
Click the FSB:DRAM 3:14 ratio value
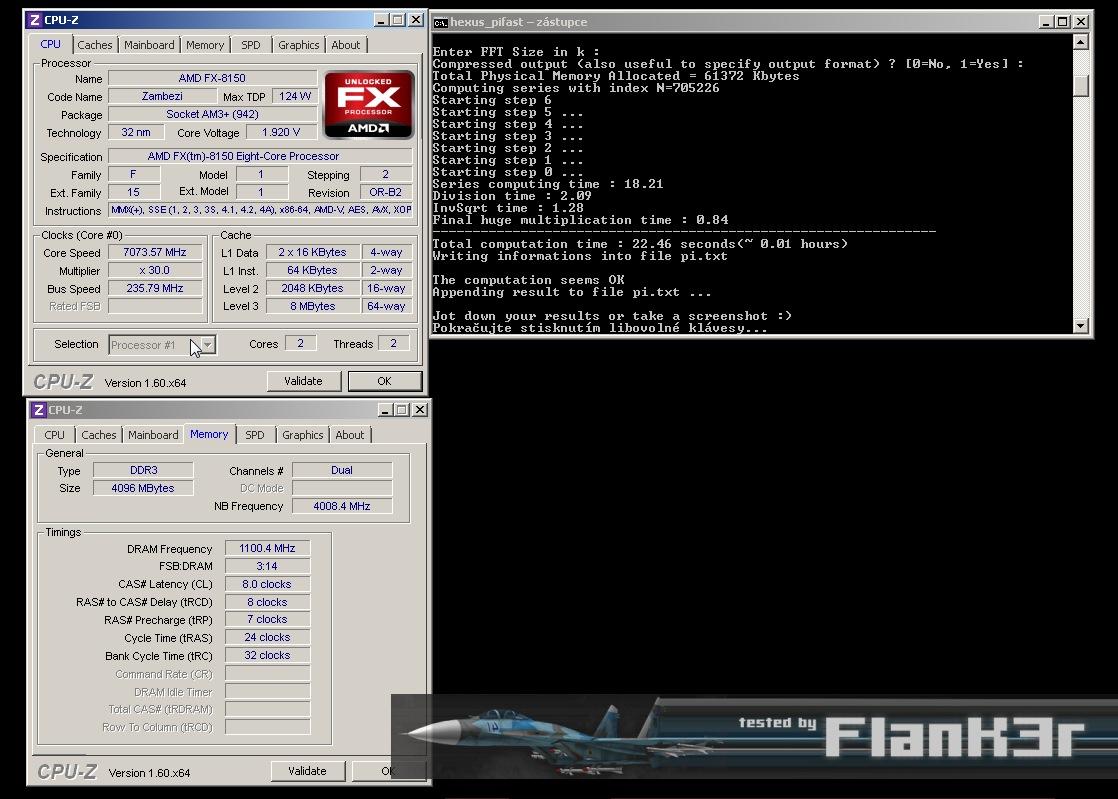click(267, 566)
